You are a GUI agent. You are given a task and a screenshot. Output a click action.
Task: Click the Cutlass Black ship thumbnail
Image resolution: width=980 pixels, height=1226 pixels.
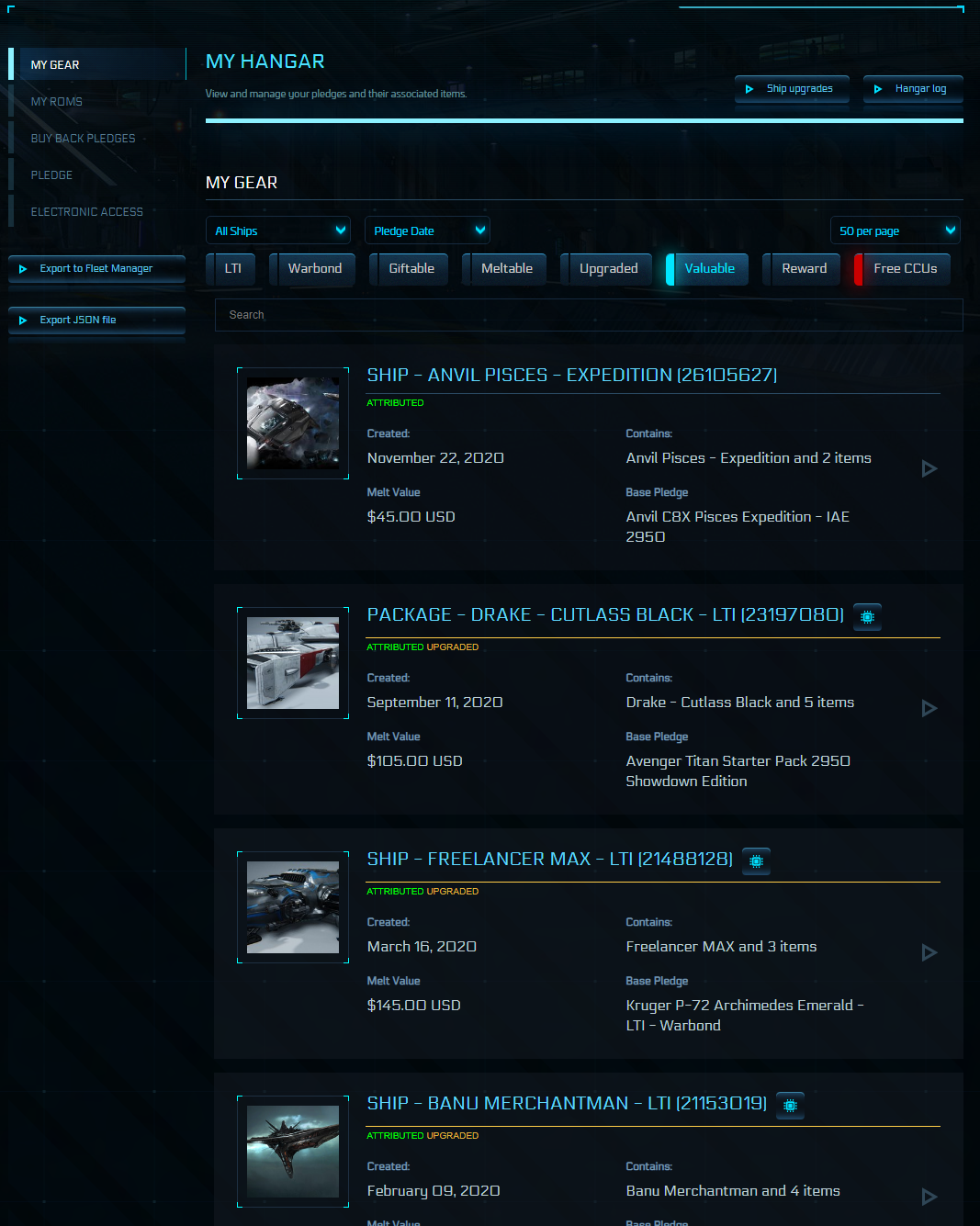pyautogui.click(x=293, y=663)
